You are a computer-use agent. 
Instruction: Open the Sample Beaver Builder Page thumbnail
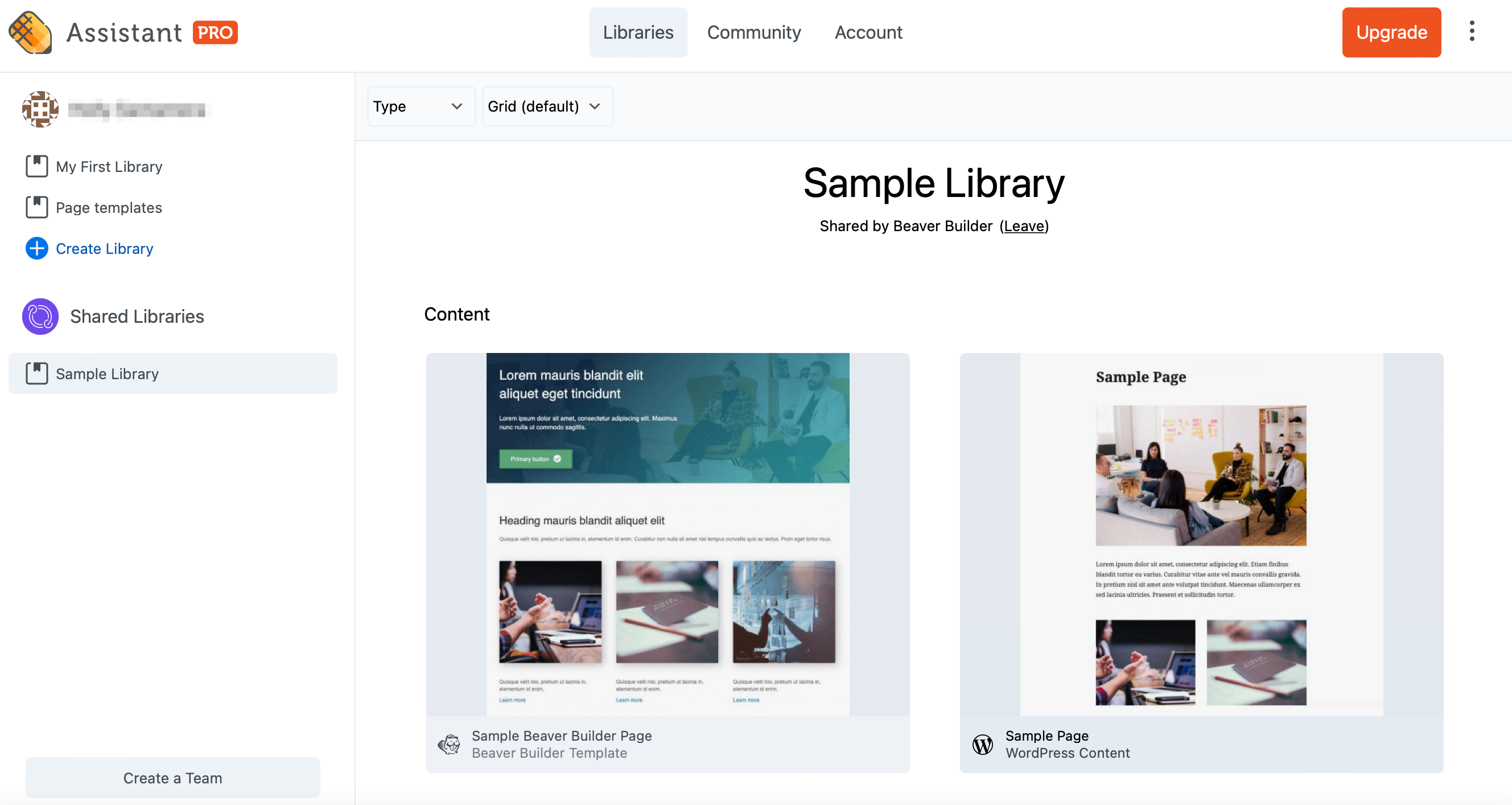coord(668,534)
